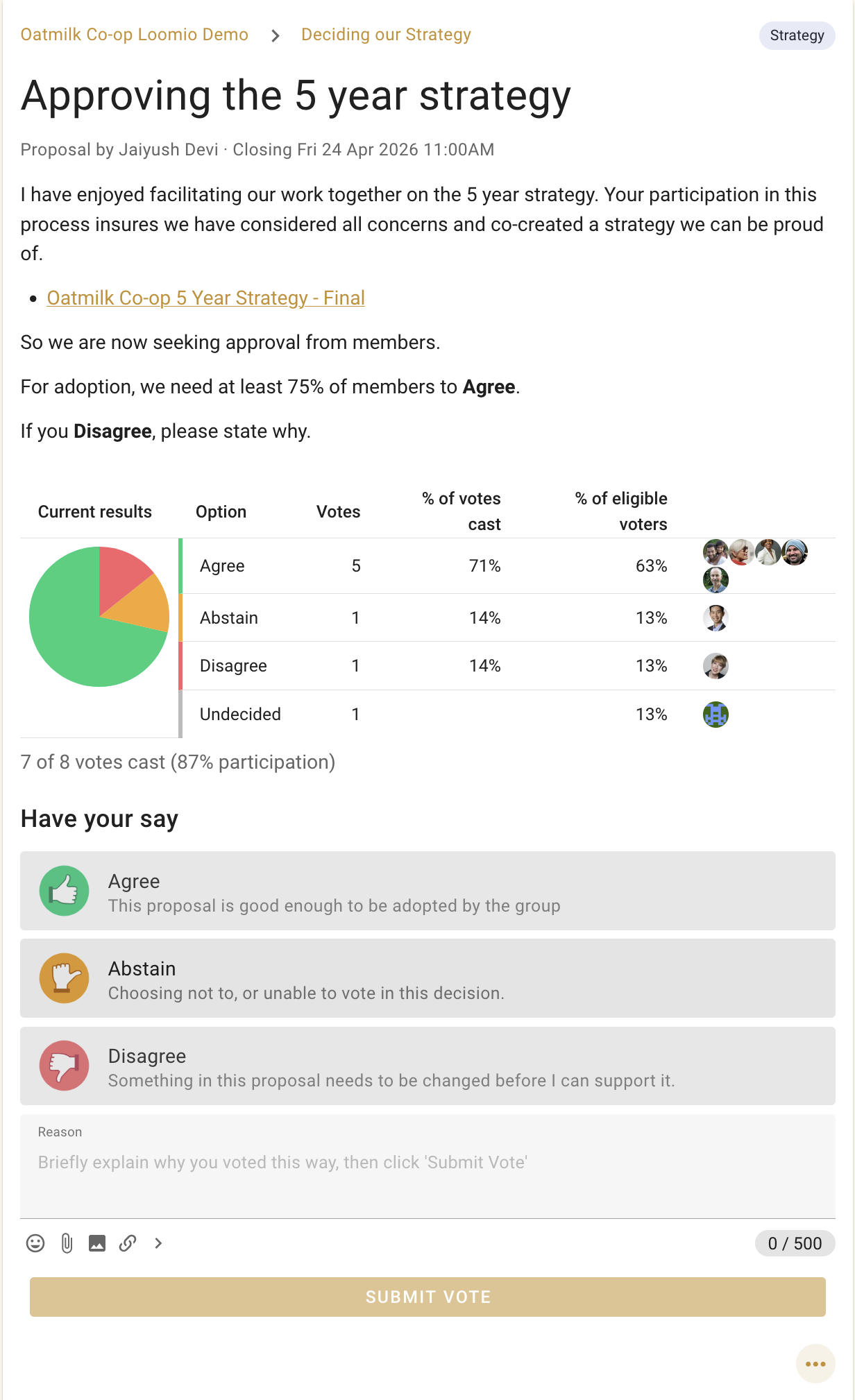Open Deciding our Strategy breadcrumb
This screenshot has width=855, height=1400.
386,35
